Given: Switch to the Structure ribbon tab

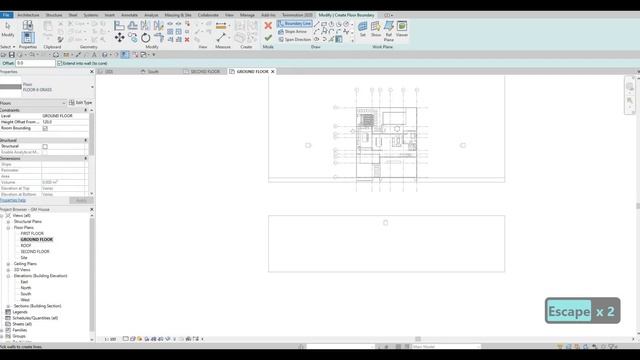Looking at the screenshot, I should pyautogui.click(x=54, y=15).
